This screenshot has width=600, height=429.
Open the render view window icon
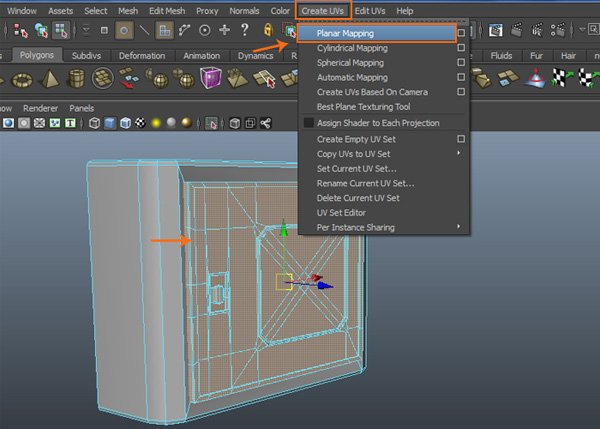tap(496, 30)
